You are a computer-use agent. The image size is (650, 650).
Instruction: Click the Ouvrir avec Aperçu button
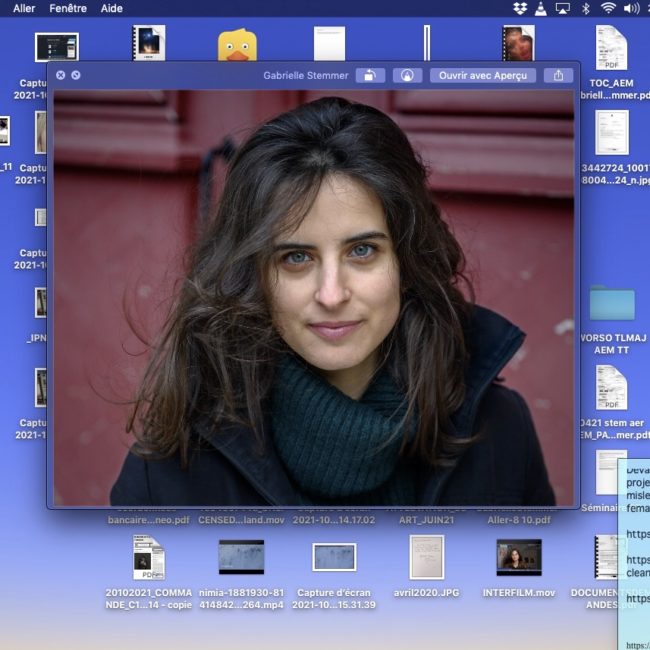pos(483,75)
